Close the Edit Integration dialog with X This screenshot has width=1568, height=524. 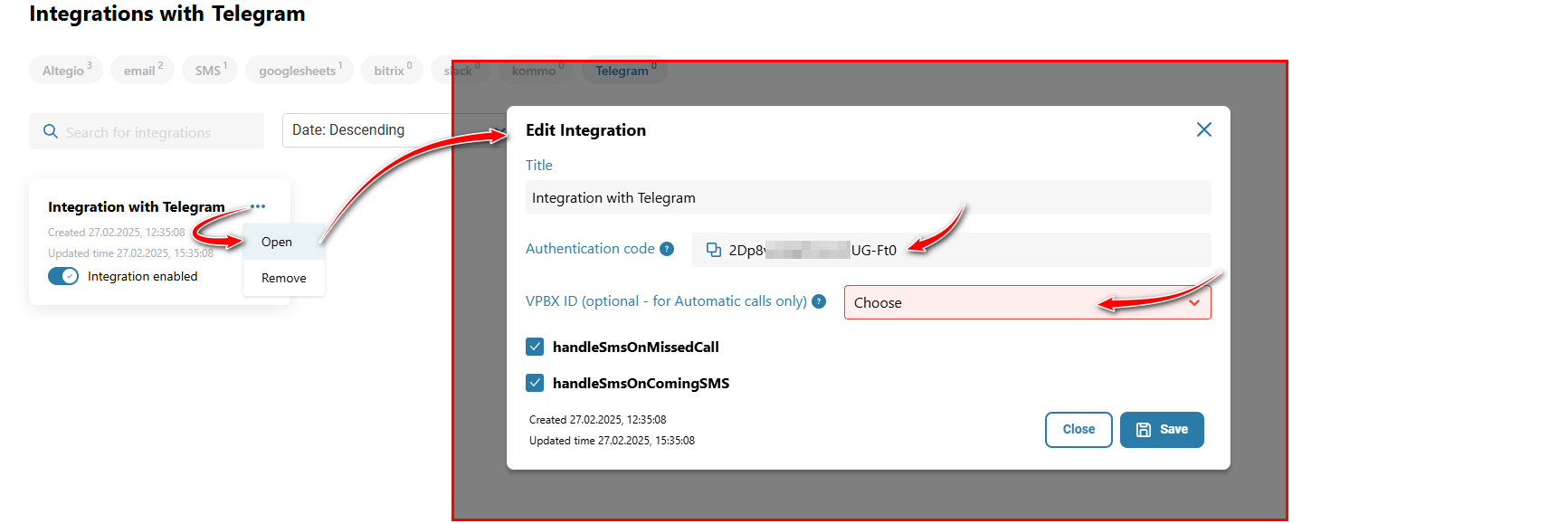click(x=1203, y=129)
